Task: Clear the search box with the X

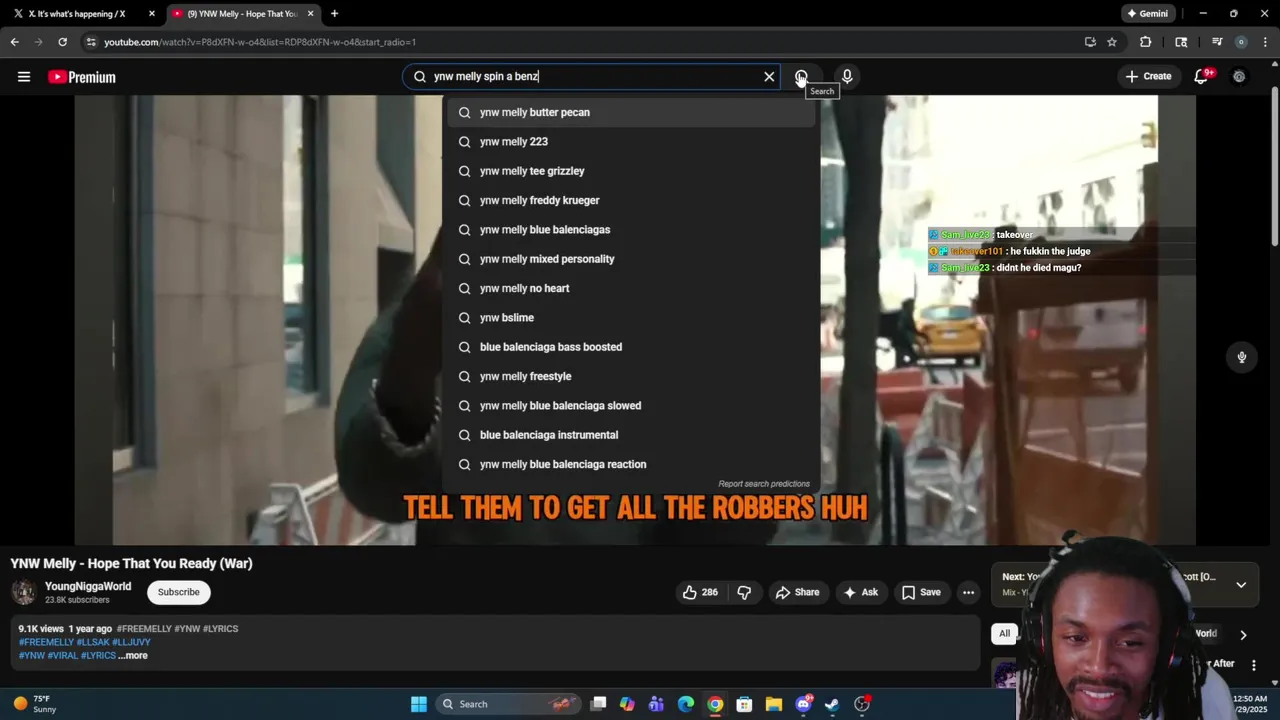Action: pyautogui.click(x=769, y=77)
